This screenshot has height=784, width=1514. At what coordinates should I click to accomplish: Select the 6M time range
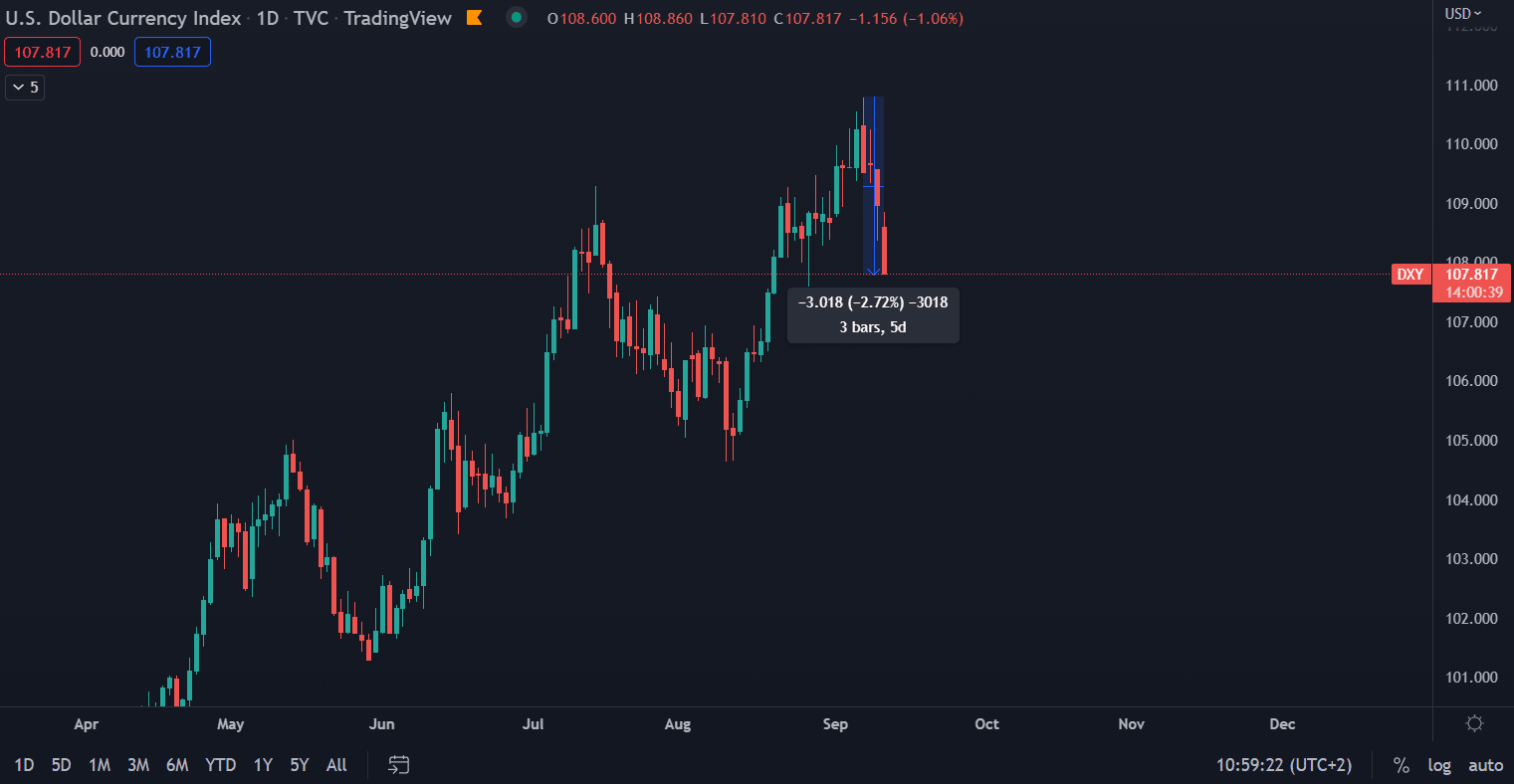[x=177, y=765]
